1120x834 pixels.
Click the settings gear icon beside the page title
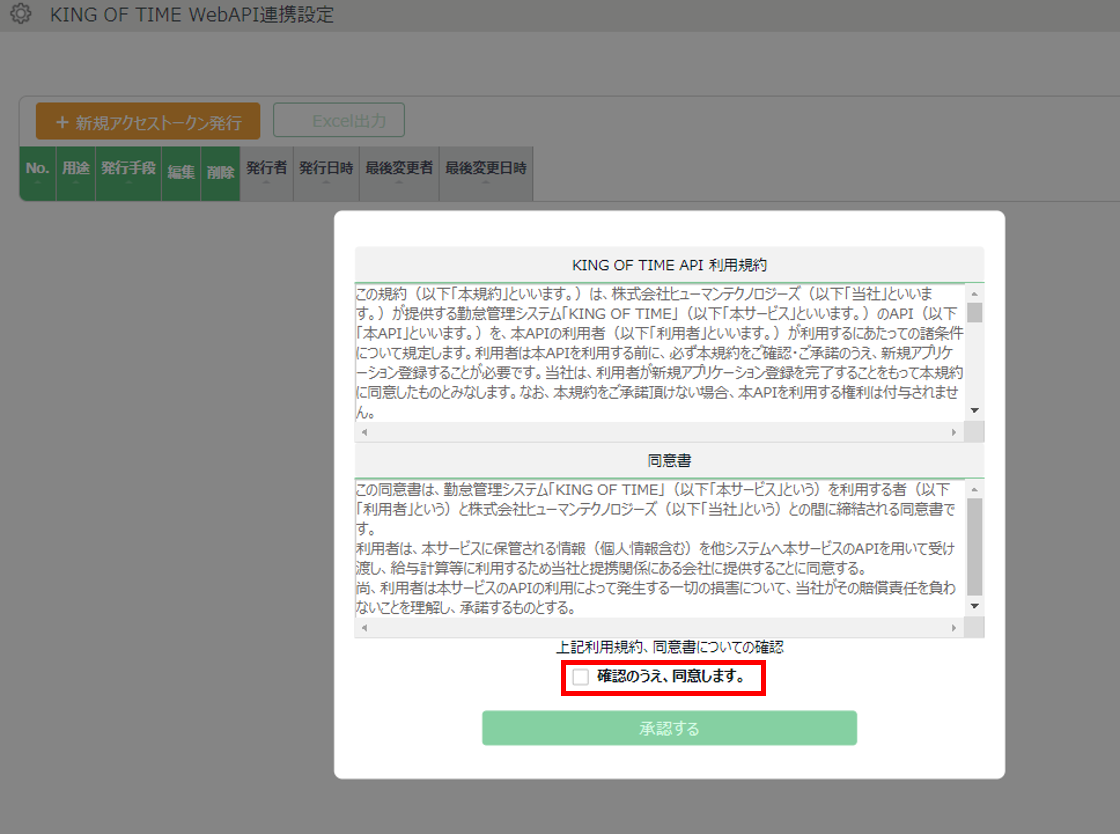pos(21,14)
